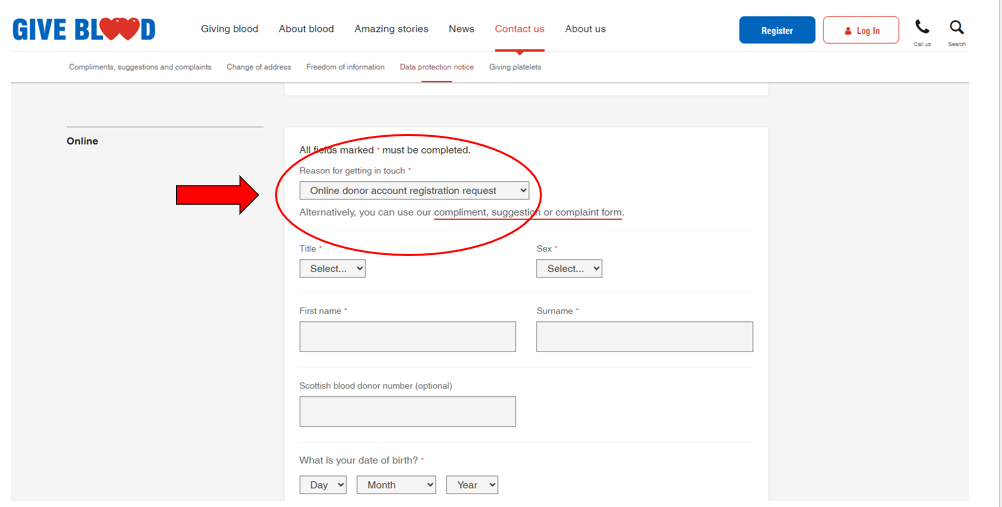1002x507 pixels.
Task: Open the Freedom of information tab
Action: (x=345, y=67)
